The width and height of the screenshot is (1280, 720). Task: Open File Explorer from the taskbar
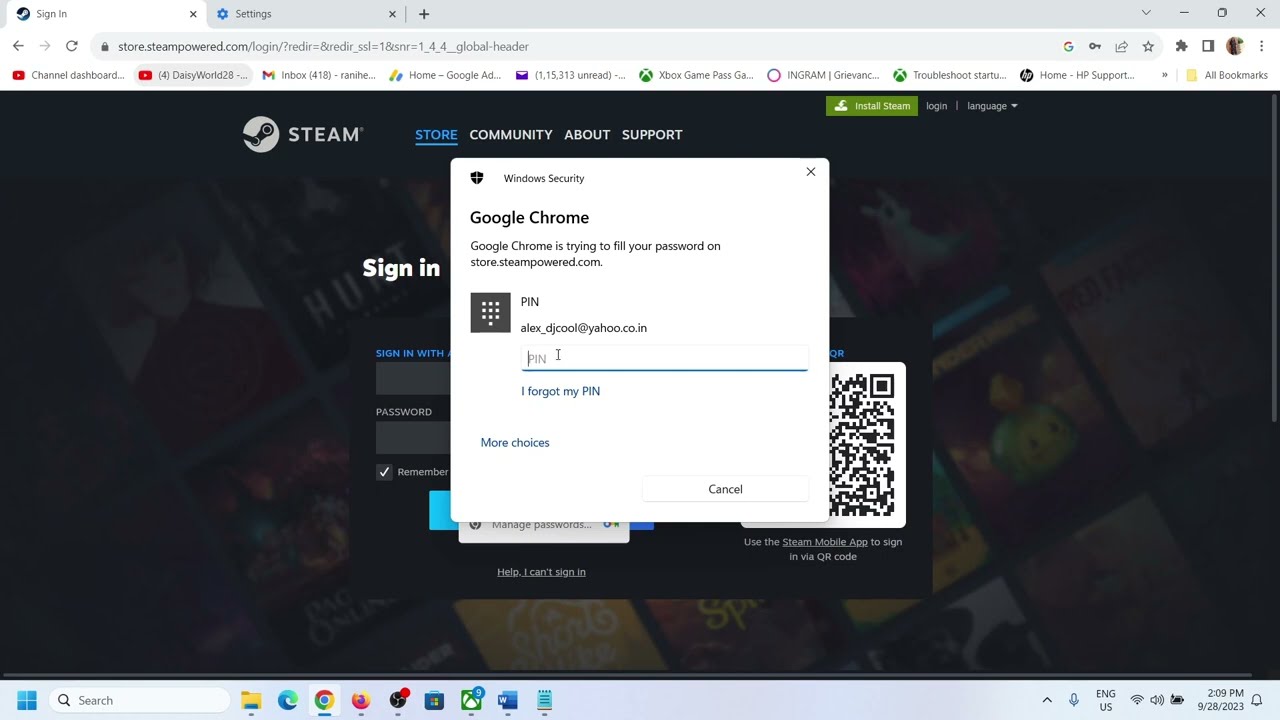(251, 700)
